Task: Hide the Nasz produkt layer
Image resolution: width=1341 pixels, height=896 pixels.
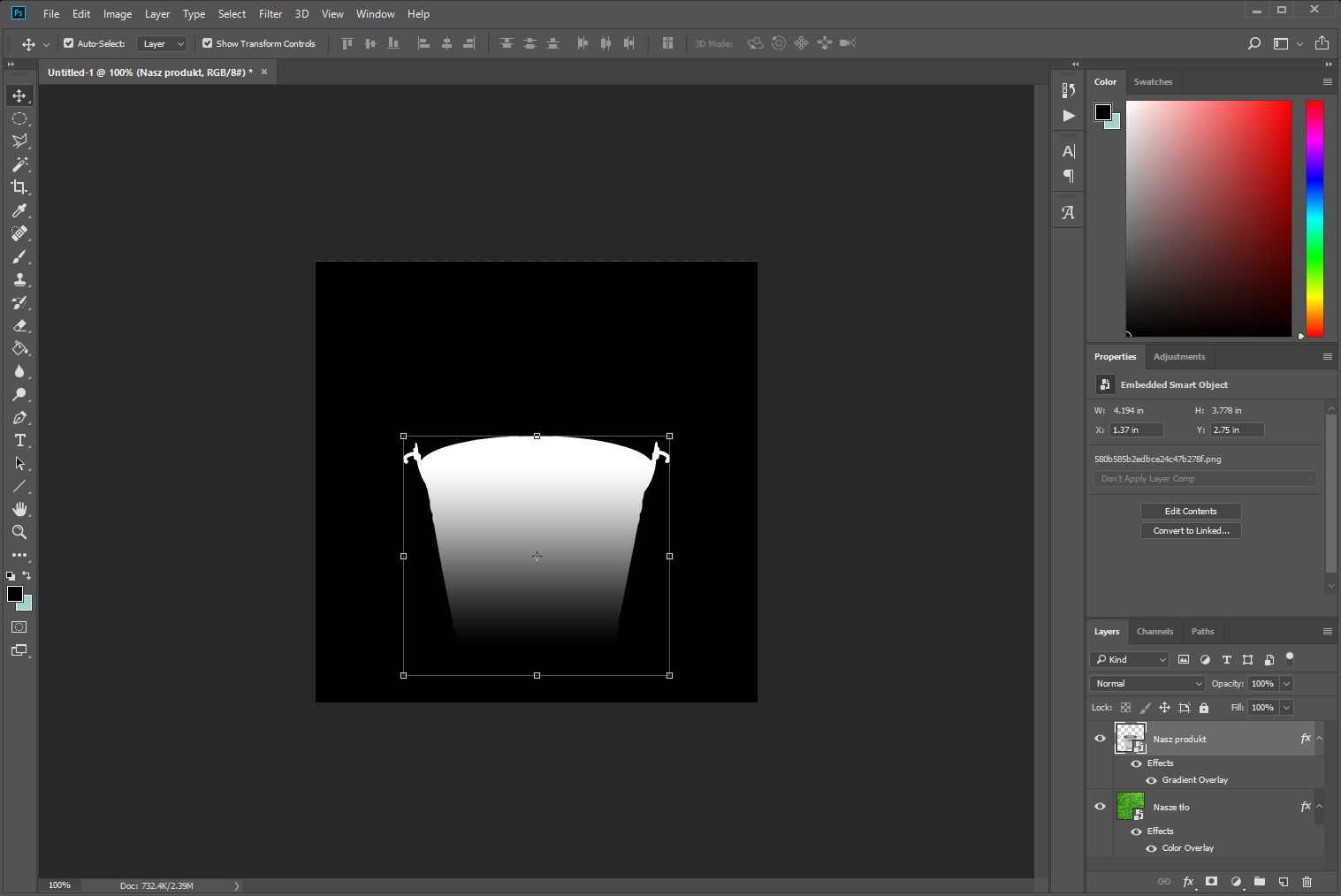Action: (x=1100, y=739)
